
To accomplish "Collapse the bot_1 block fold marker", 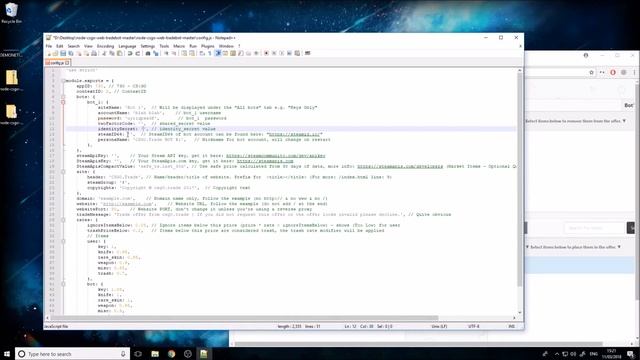I will coord(63,102).
